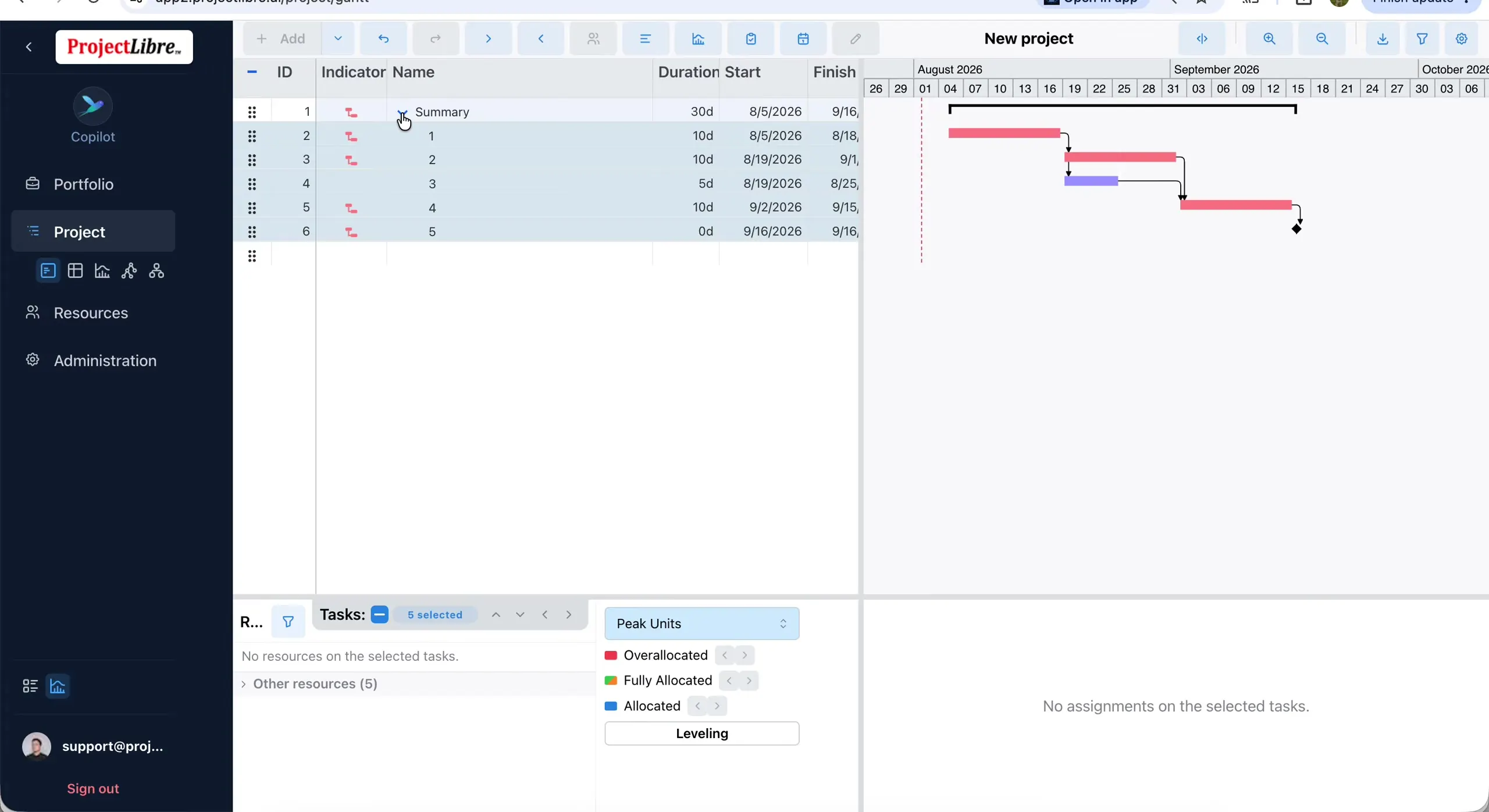Open the table view icon under Project
Image resolution: width=1489 pixels, height=812 pixels.
75,271
